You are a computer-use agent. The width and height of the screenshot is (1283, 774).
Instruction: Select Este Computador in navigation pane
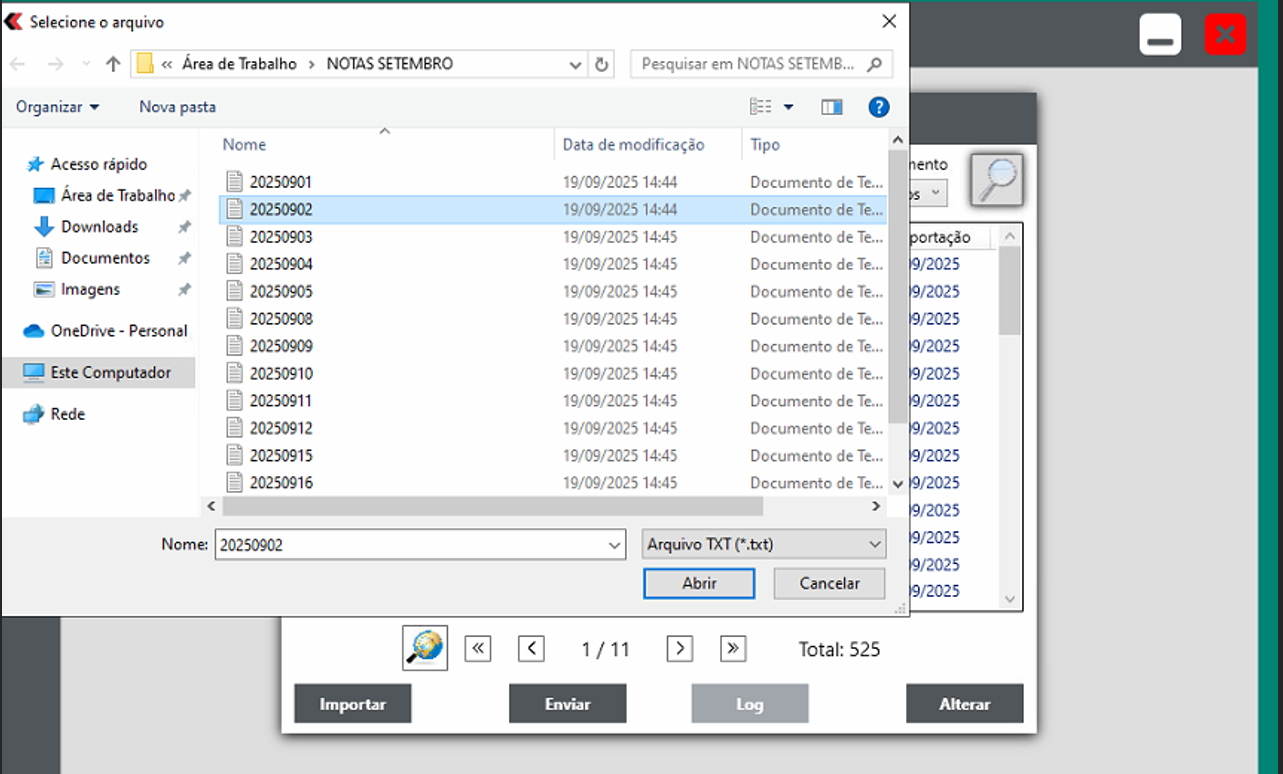[110, 373]
